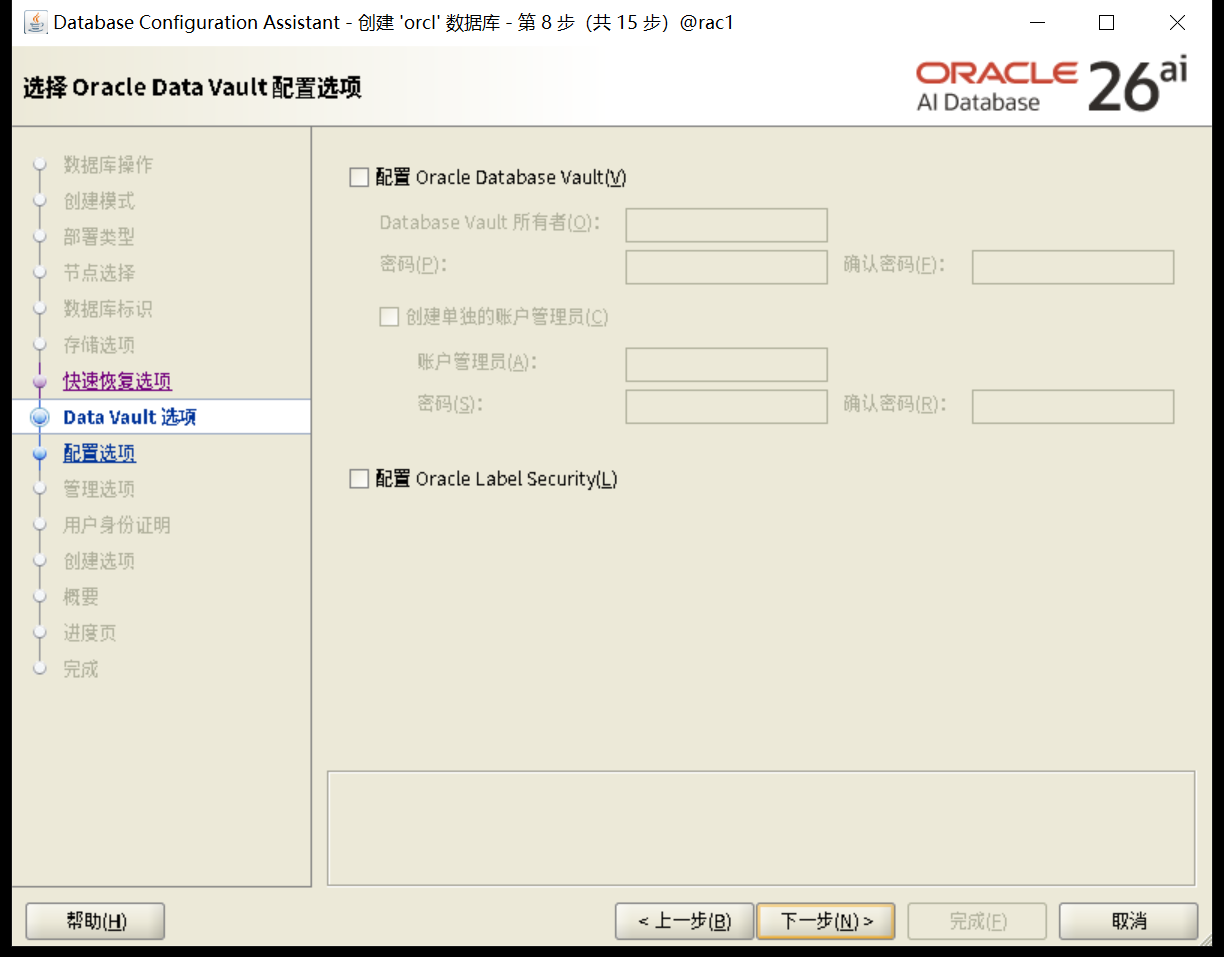Screen dimensions: 1224x957
Task: Go back with 上一步(B) button
Action: tap(684, 921)
